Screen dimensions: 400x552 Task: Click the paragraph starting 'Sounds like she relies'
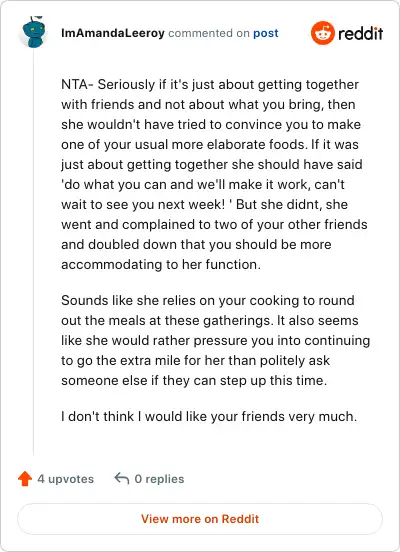click(x=215, y=340)
